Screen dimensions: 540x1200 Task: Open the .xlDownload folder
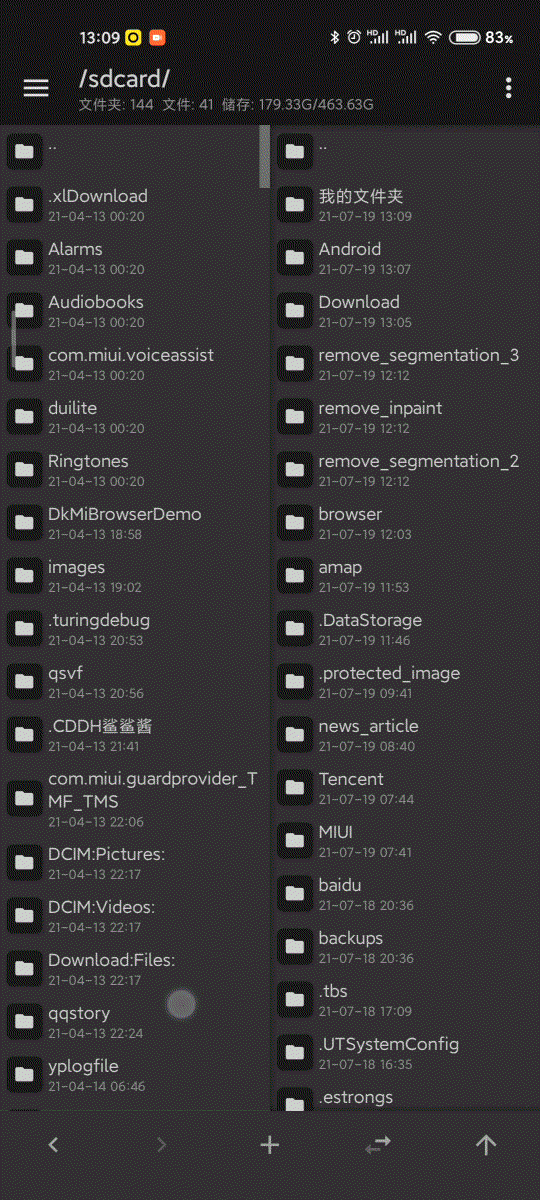click(132, 205)
